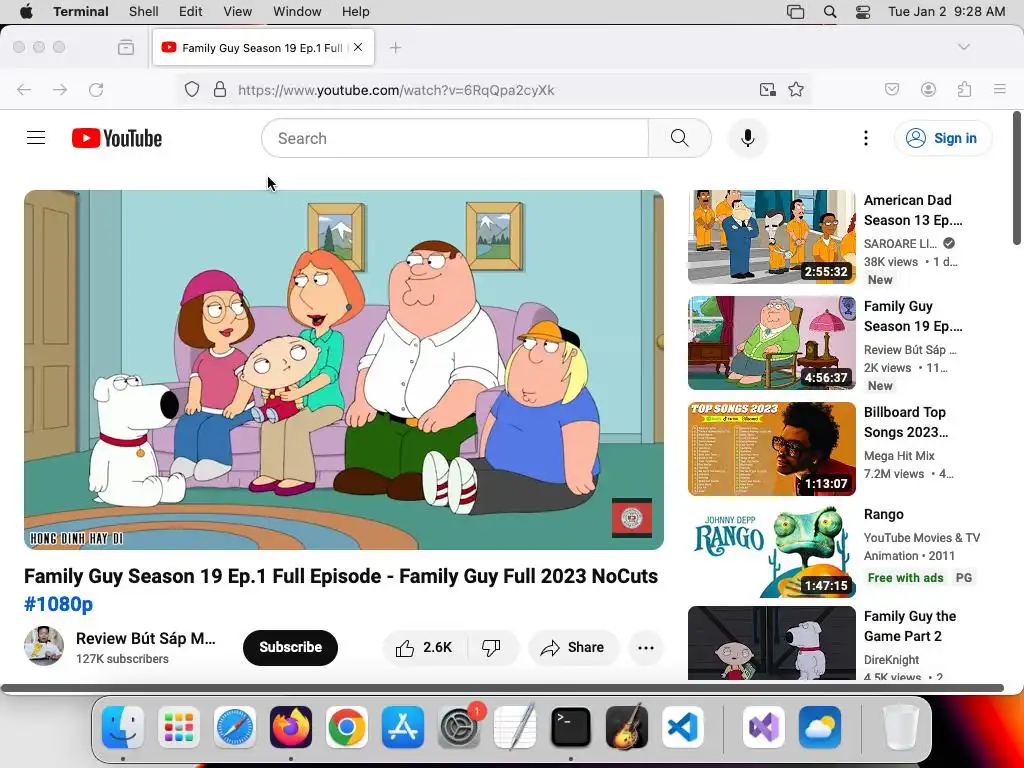Image resolution: width=1024 pixels, height=768 pixels.
Task: Open Google Chrome from Dock
Action: (x=347, y=727)
